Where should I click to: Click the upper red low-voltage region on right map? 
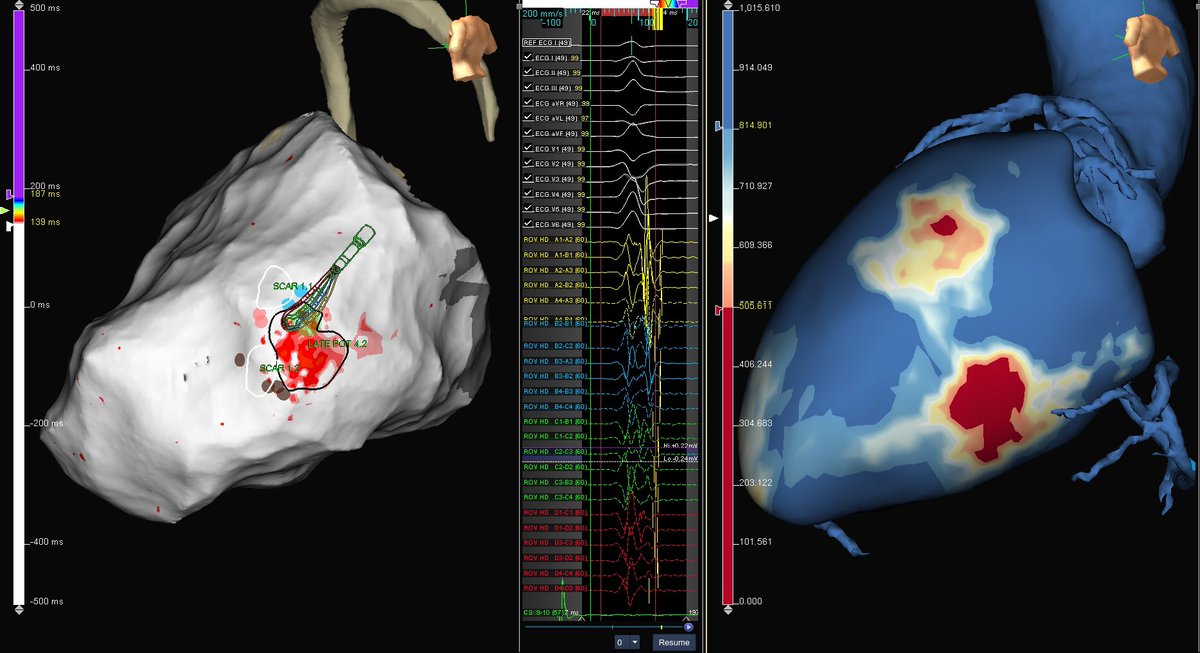944,228
